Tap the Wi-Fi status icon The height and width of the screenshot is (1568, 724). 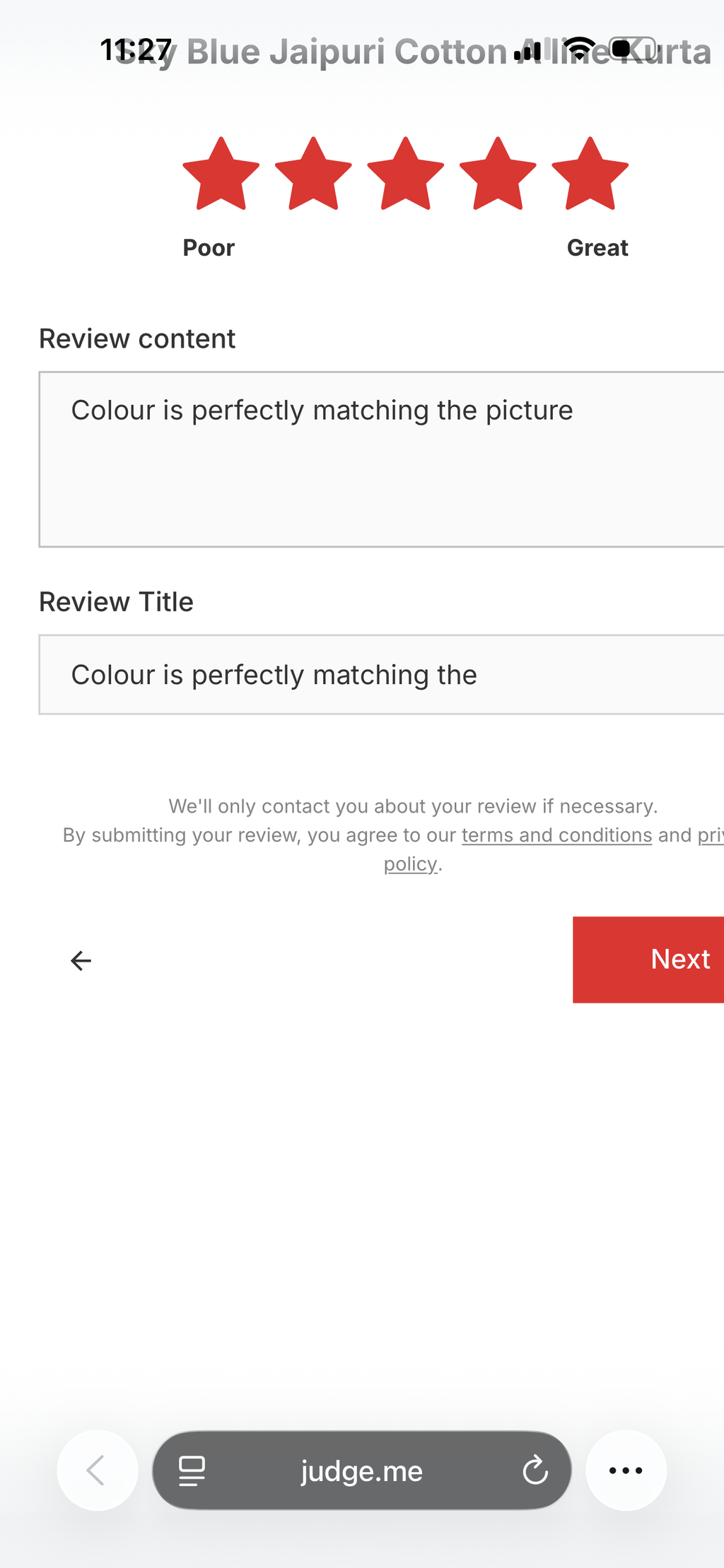[581, 49]
